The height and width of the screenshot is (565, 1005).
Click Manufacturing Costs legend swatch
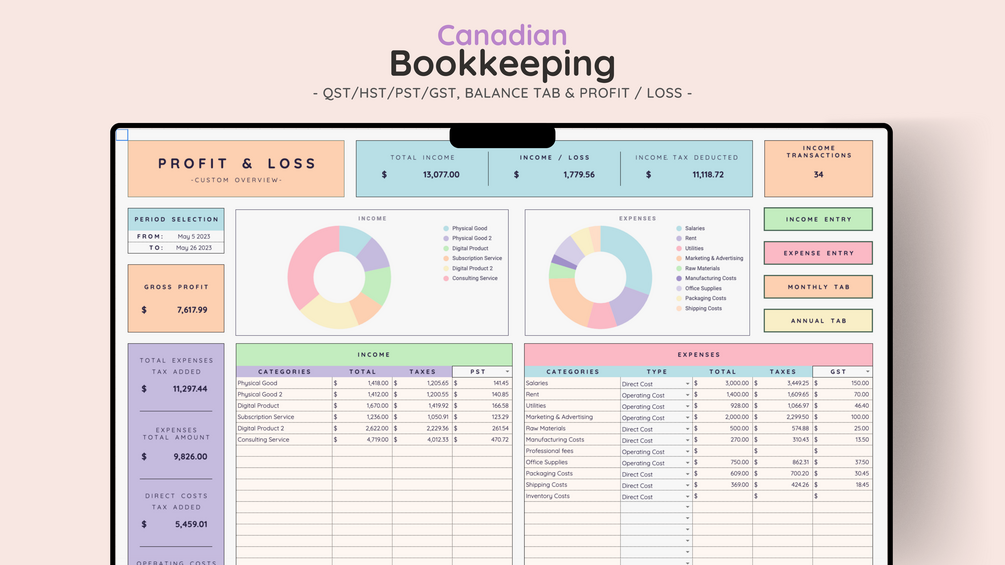click(x=679, y=278)
